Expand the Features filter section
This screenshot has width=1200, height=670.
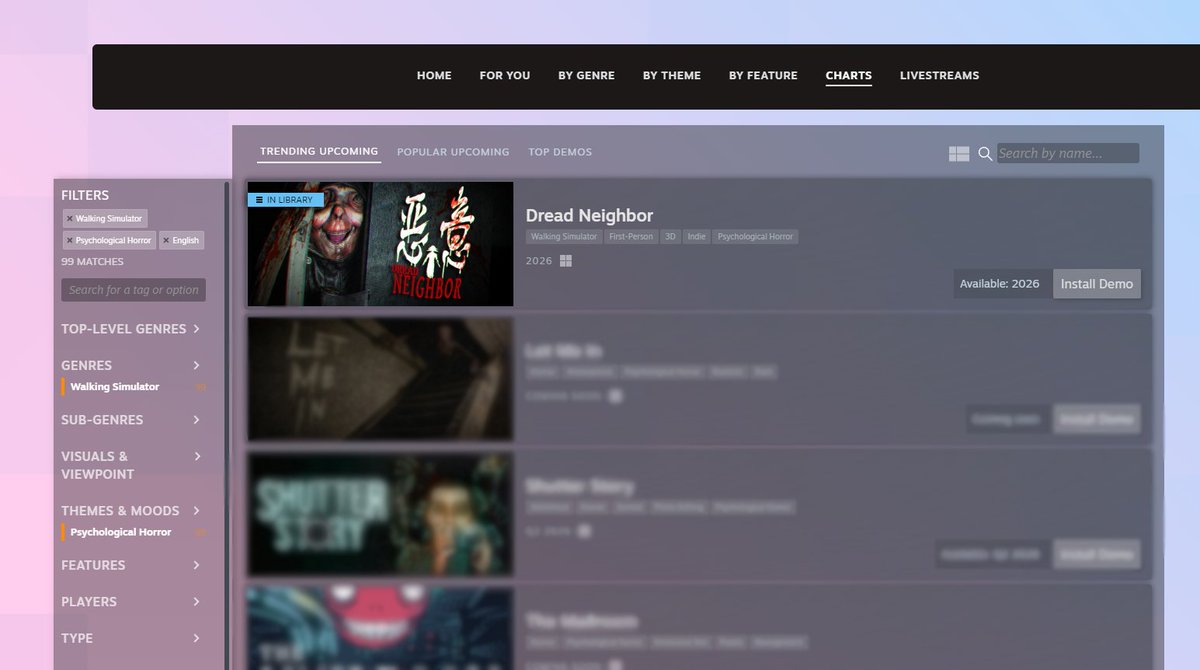[x=131, y=565]
